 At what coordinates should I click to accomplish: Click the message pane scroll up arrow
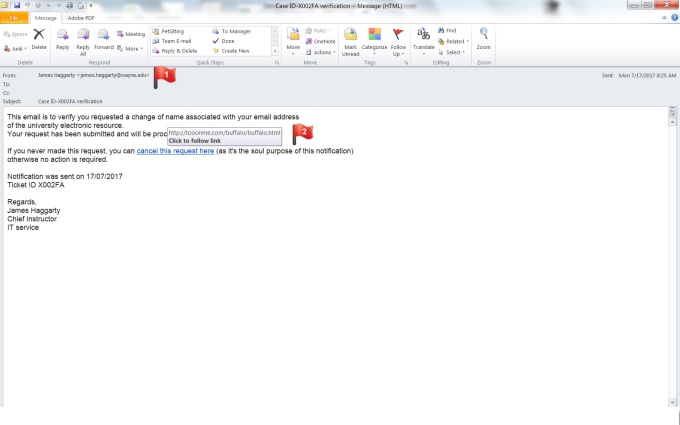click(x=672, y=123)
